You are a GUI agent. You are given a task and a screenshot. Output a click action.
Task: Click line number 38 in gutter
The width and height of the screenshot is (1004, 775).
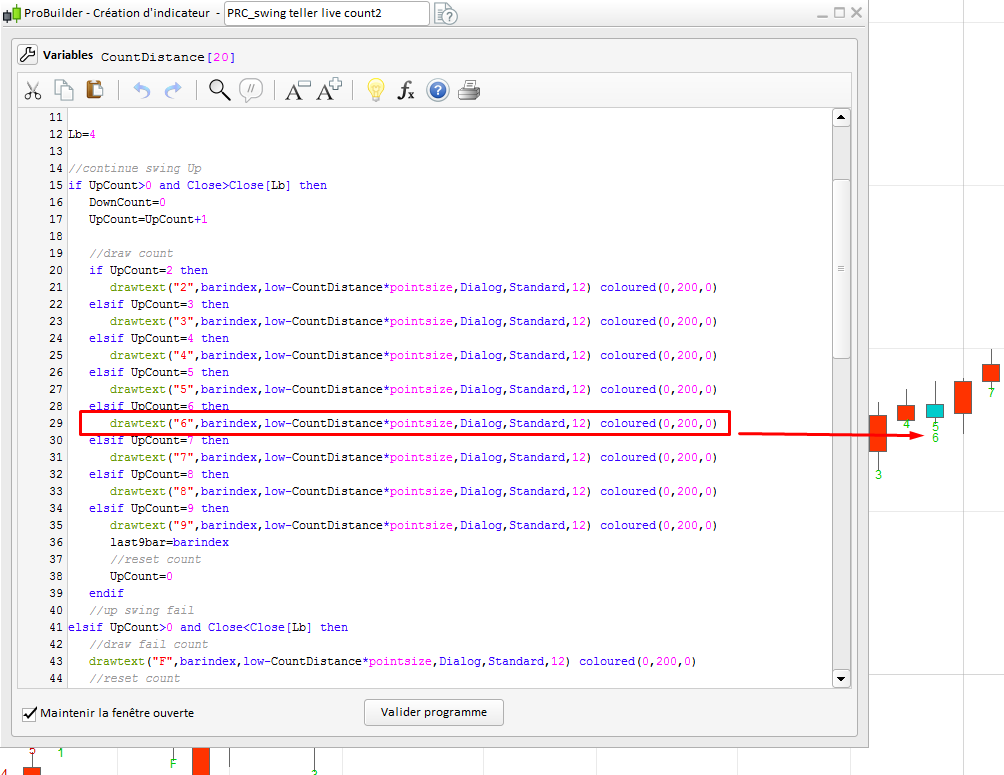pos(56,576)
